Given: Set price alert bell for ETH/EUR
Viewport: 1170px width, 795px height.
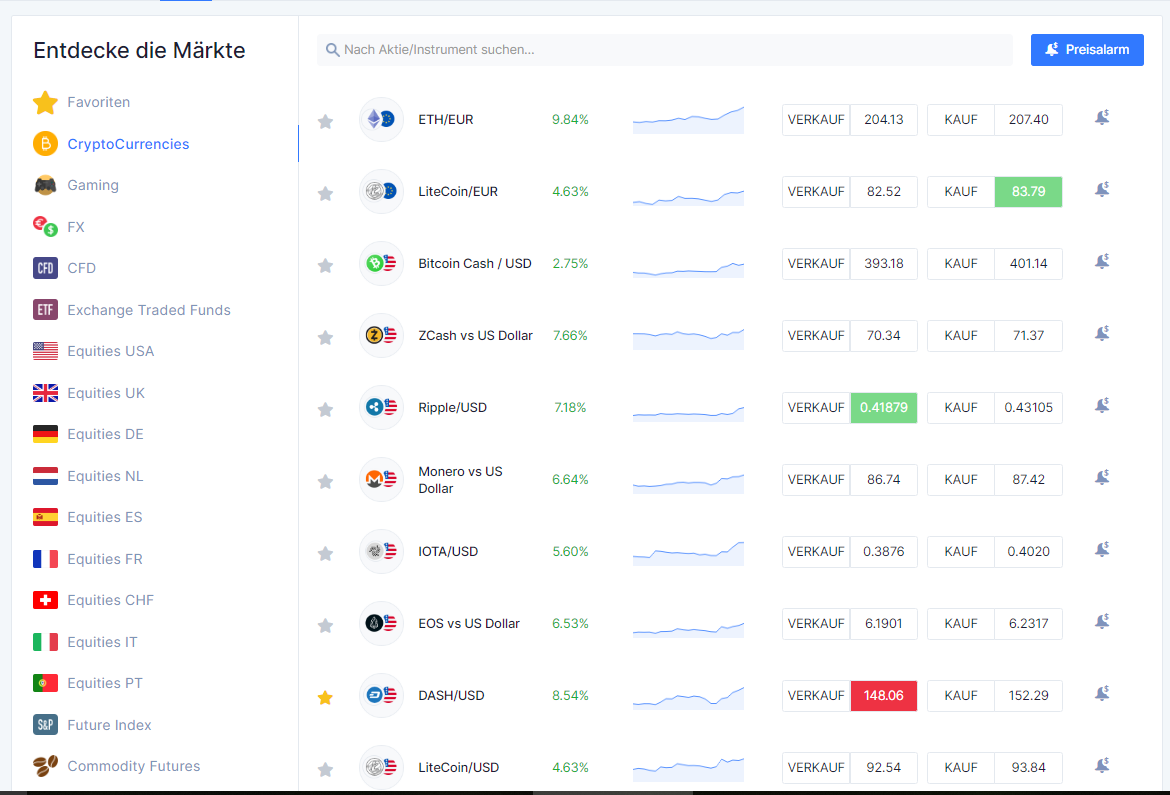Looking at the screenshot, I should pos(1102,117).
